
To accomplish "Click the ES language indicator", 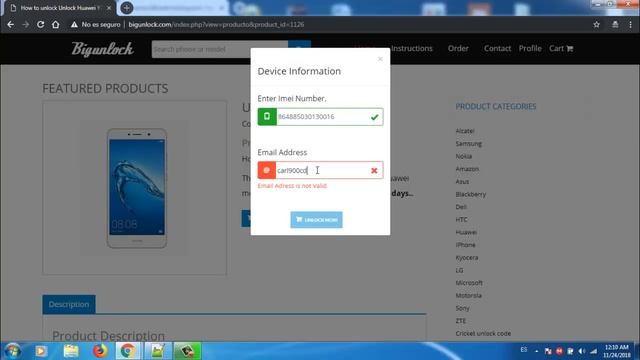I will point(524,350).
